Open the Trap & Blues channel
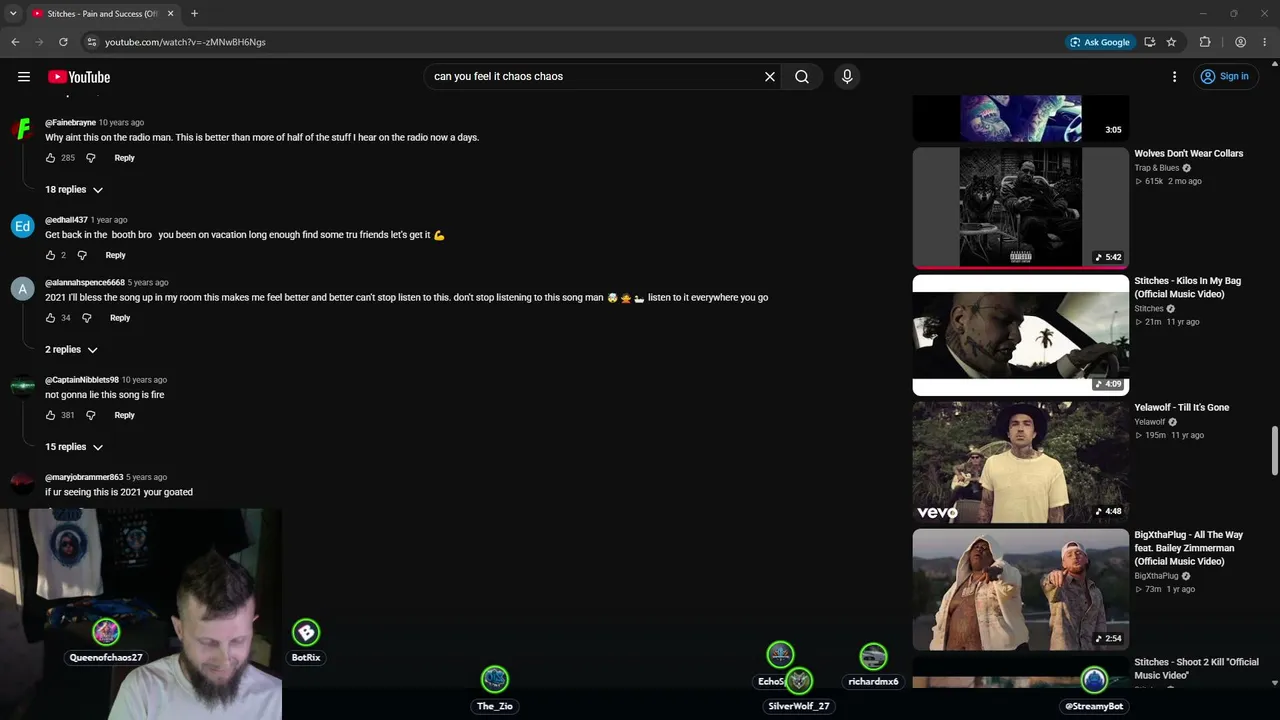The image size is (1280, 720). tap(1157, 168)
